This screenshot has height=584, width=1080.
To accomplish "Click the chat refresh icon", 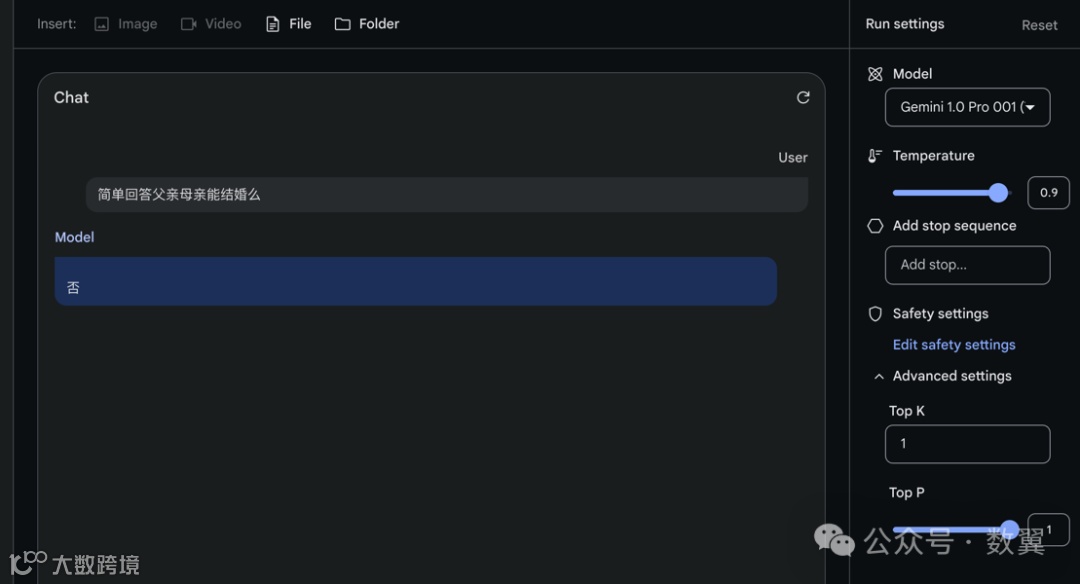I will [803, 97].
